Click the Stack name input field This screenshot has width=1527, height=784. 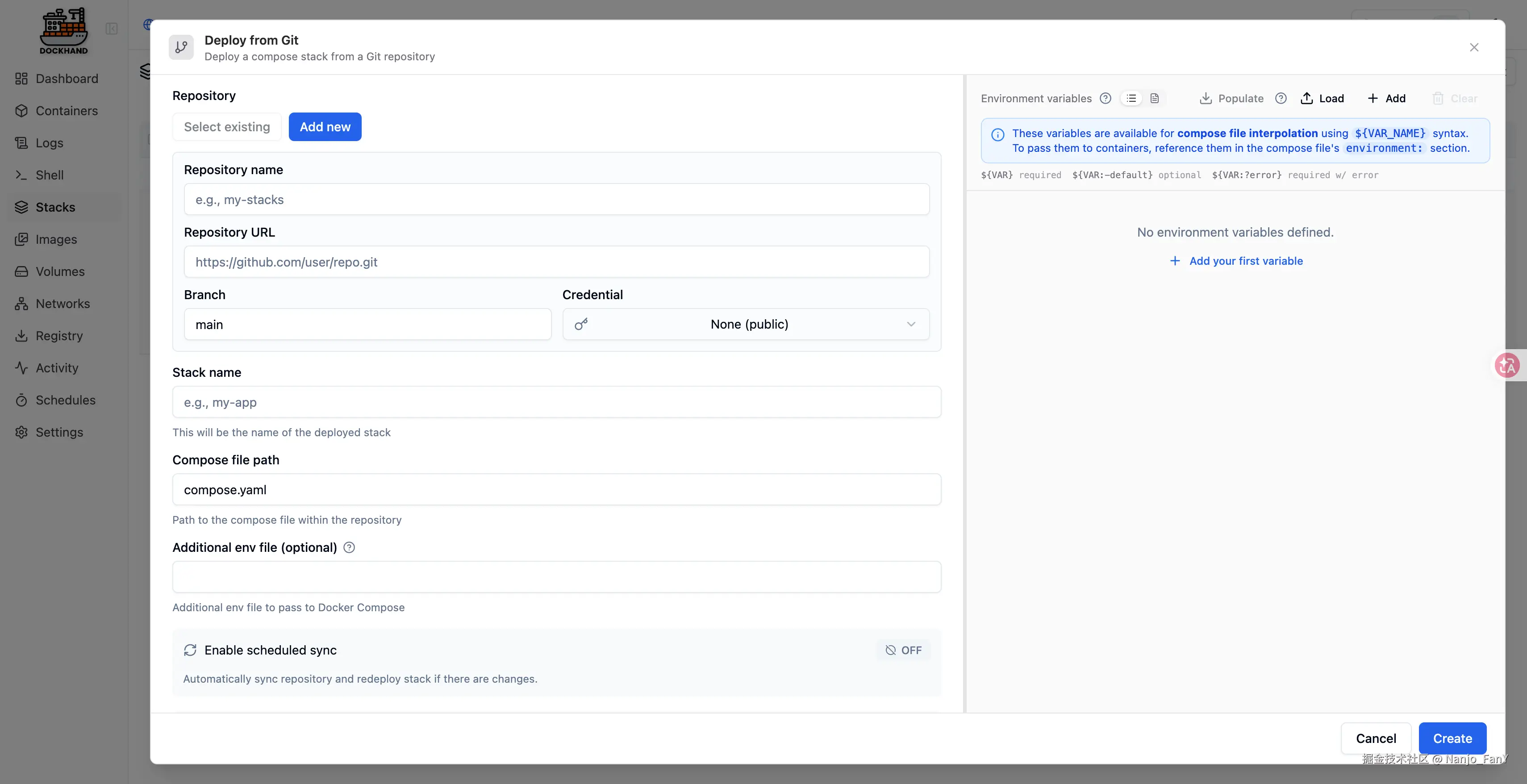556,402
